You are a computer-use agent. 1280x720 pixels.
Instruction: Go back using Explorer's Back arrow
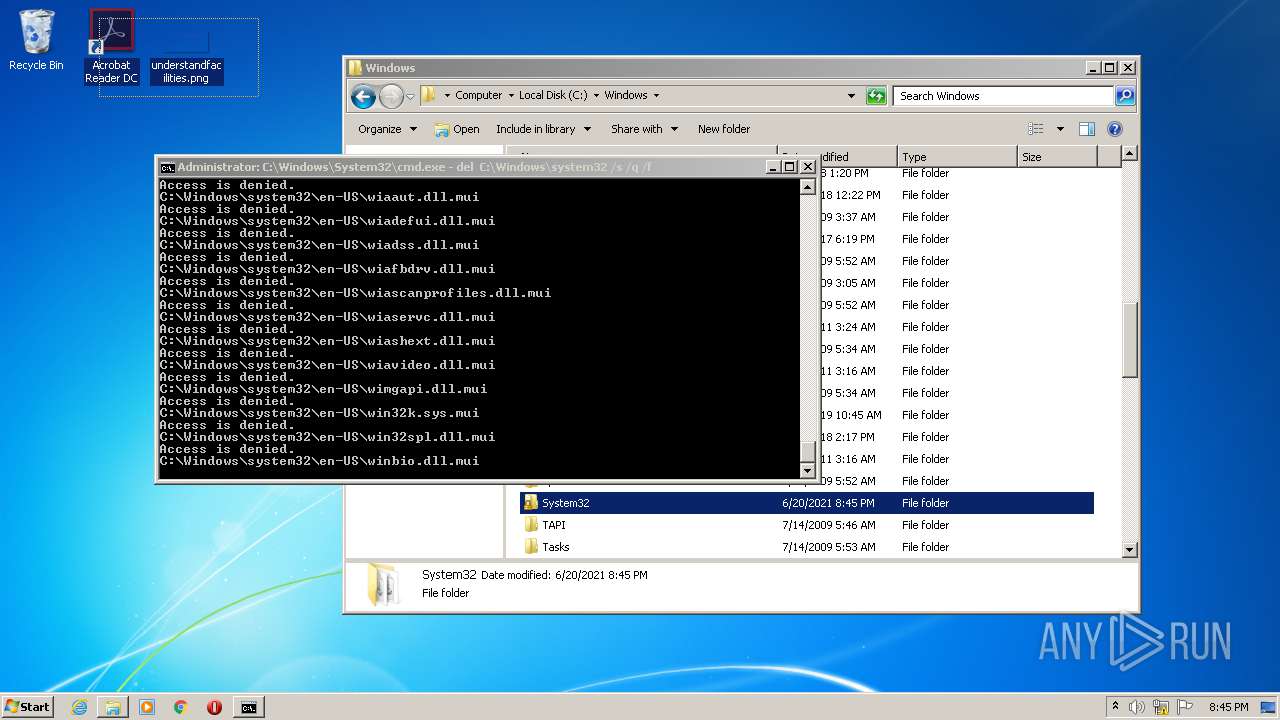coord(363,96)
